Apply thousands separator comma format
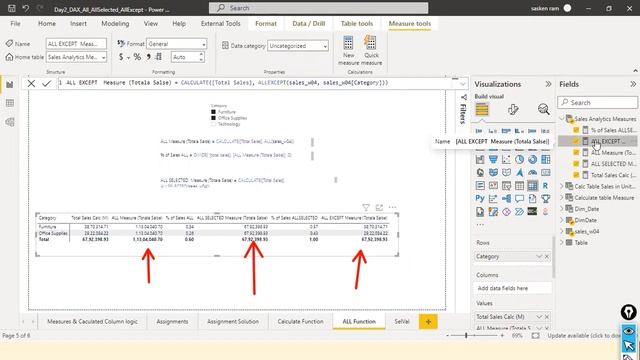Screen dimensions: 640x360 point(149,57)
